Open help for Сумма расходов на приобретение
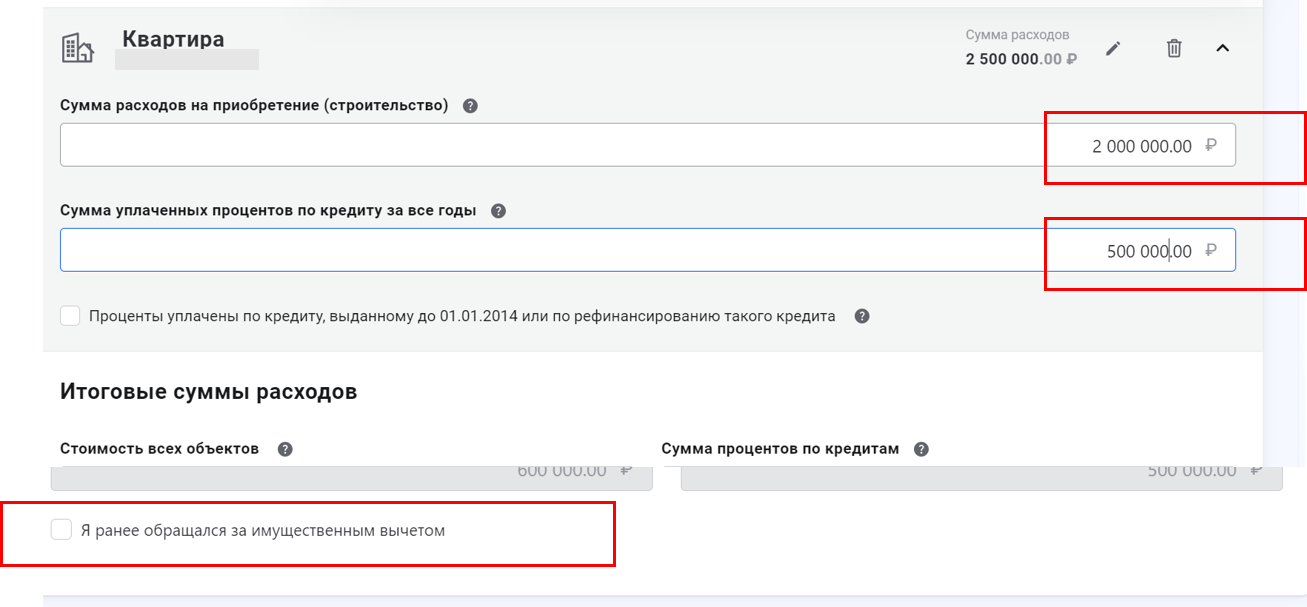This screenshot has height=607, width=1307. pos(470,106)
